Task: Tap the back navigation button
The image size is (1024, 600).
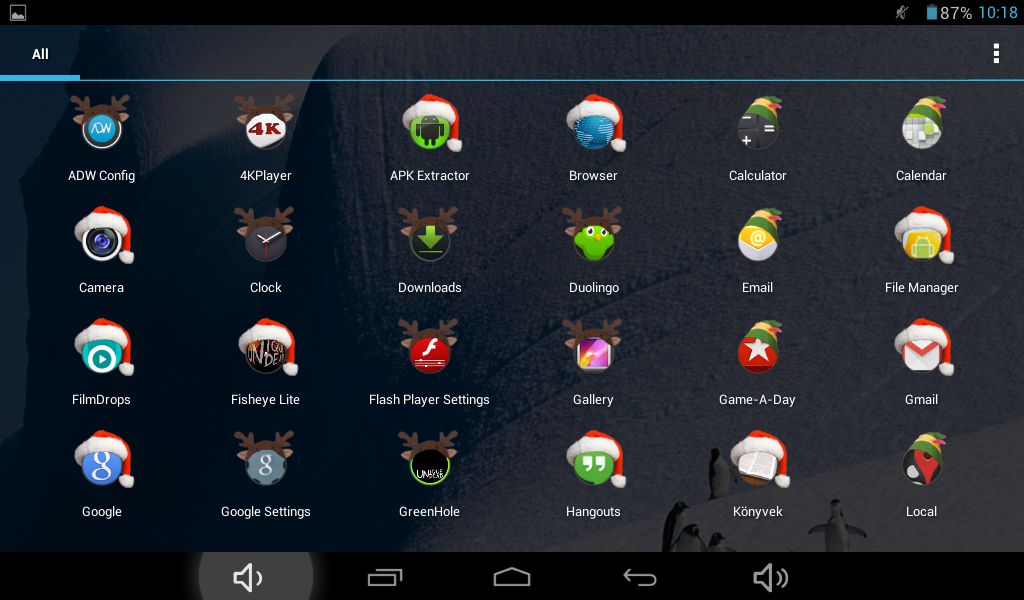Action: [639, 578]
